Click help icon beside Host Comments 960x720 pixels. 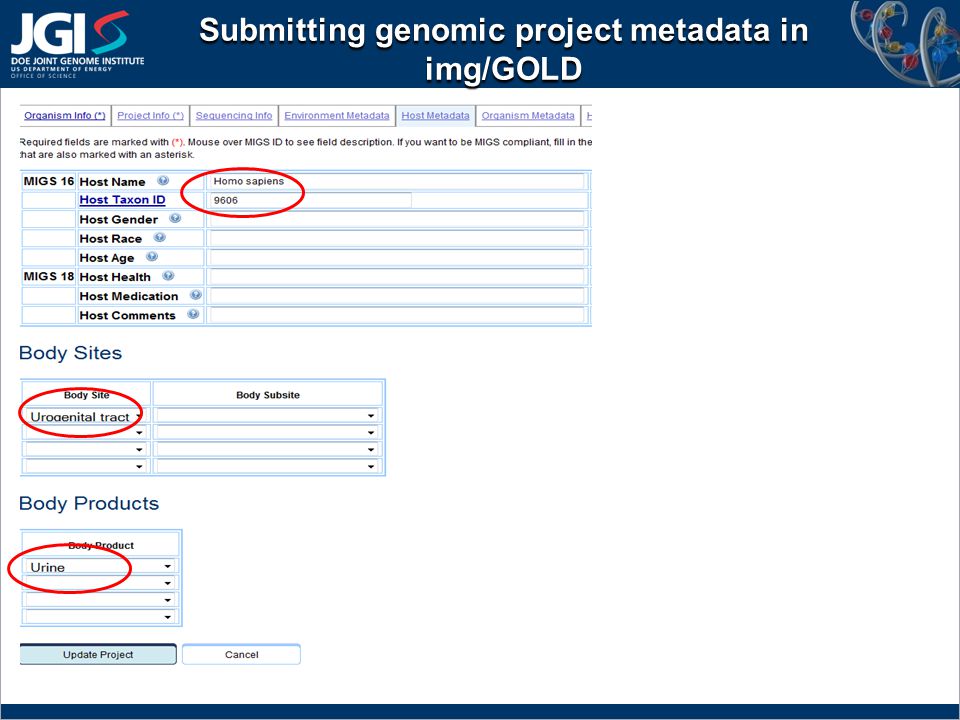tap(193, 315)
